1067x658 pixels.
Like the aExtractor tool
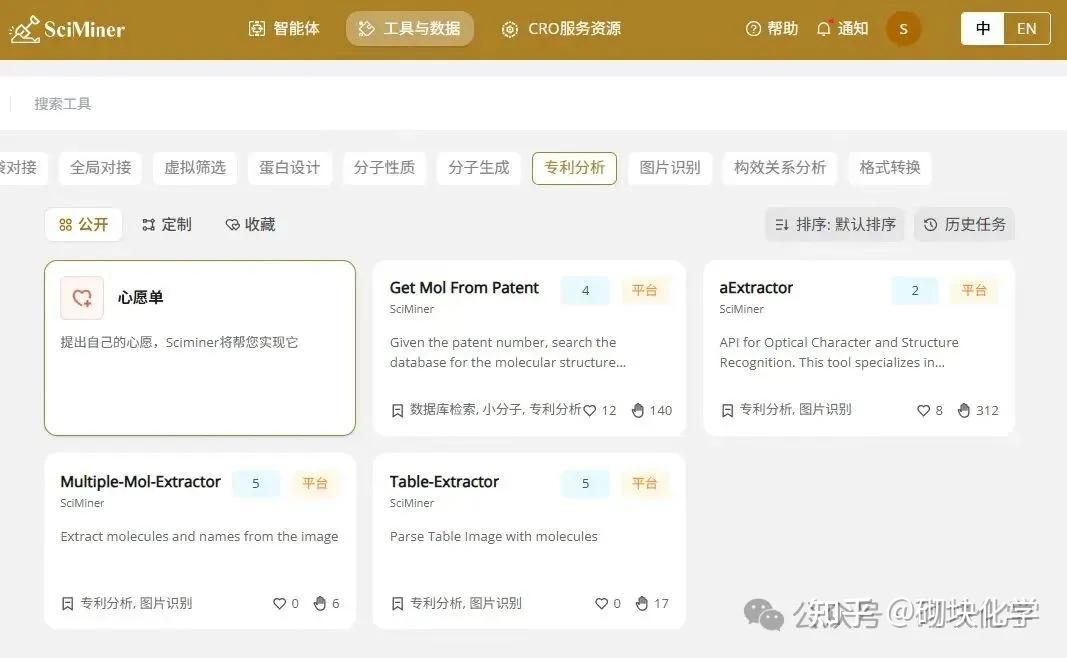pos(922,410)
